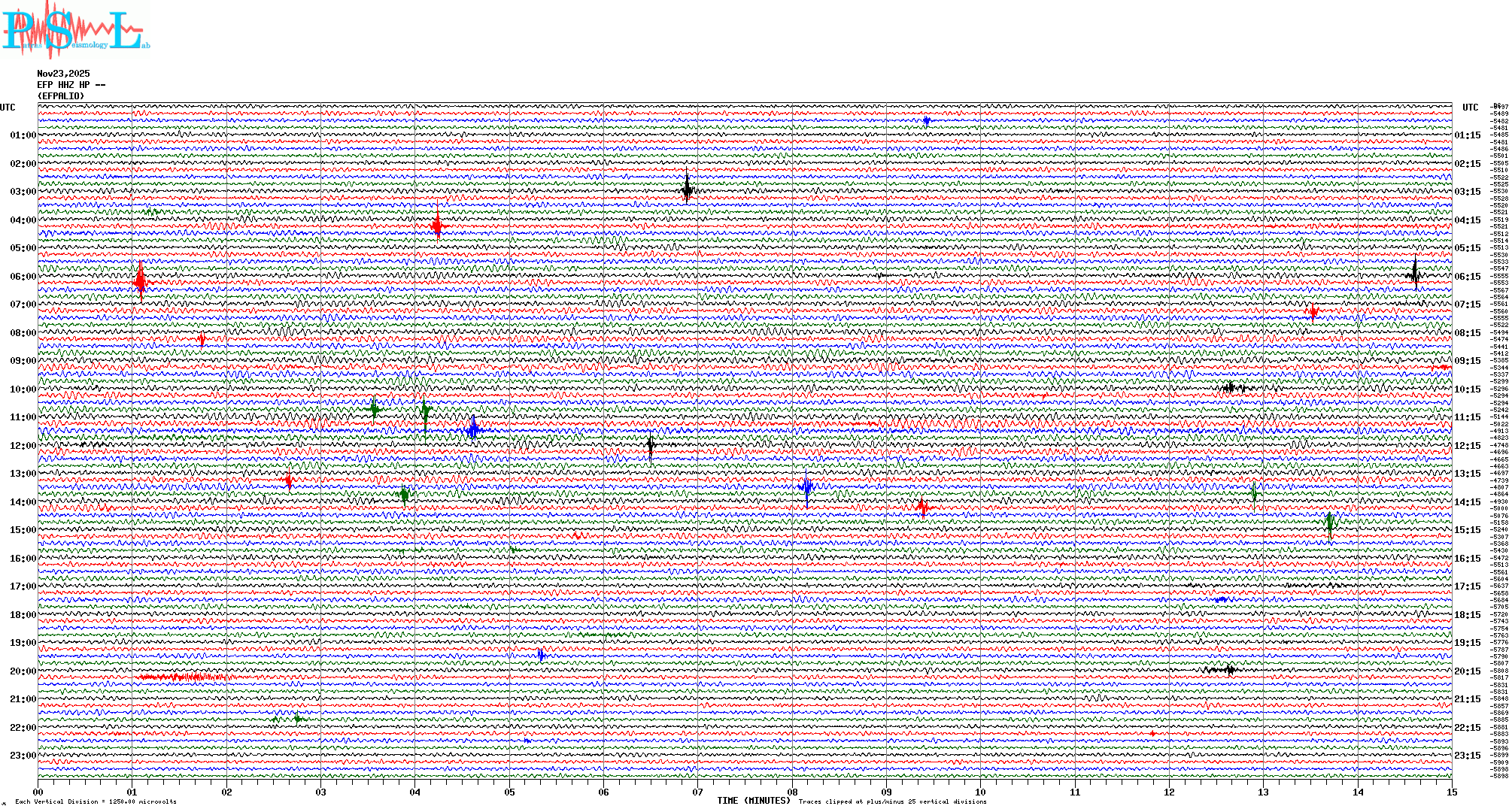Click the PSL Seismology Lab logo
Viewport: 1512px width, 812px height.
tap(74, 30)
